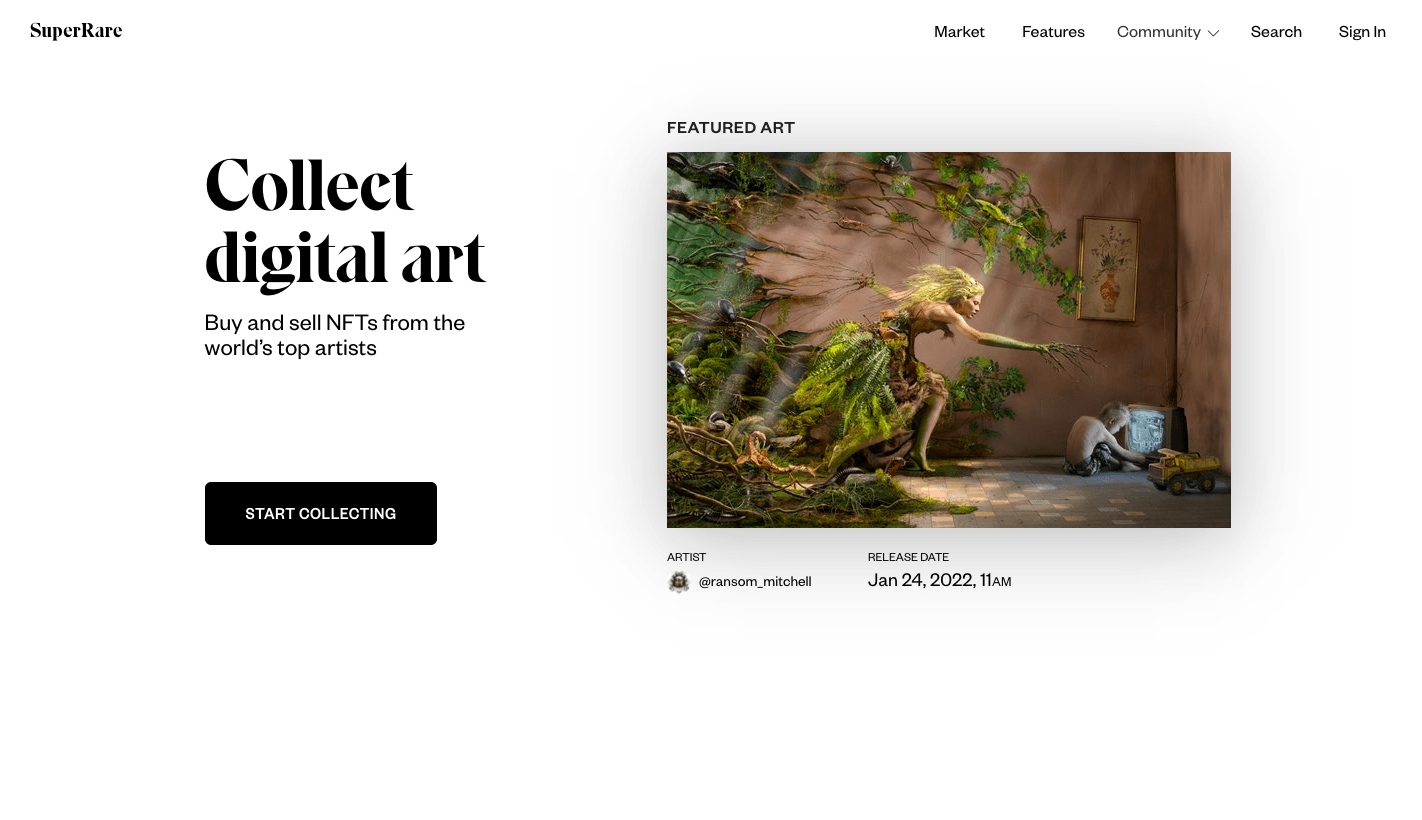Click Sign In
The height and width of the screenshot is (820, 1422).
tap(1362, 31)
